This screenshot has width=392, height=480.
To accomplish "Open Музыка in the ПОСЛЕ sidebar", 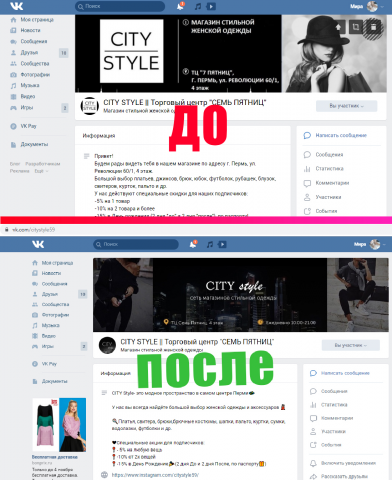I will 46,325.
